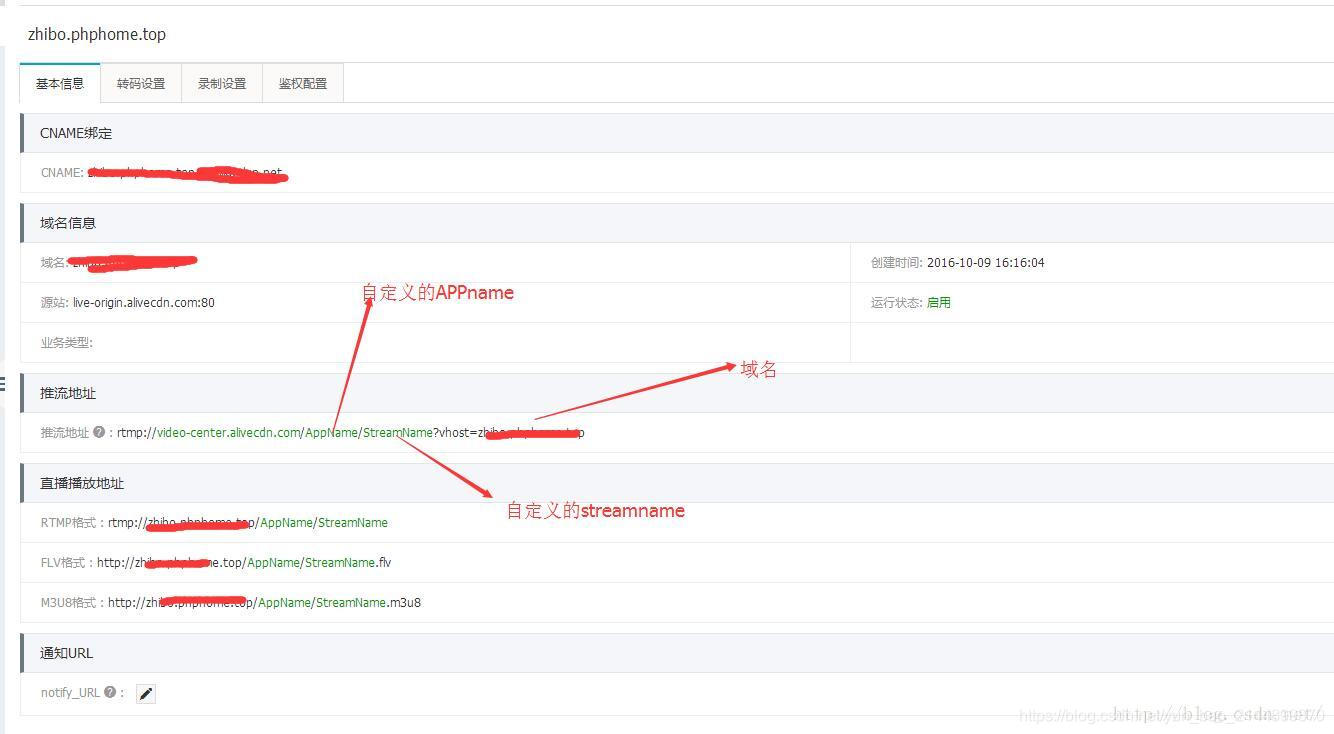
Task: Click the creation time 2016-10-09 16:16:04
Action: click(x=986, y=263)
